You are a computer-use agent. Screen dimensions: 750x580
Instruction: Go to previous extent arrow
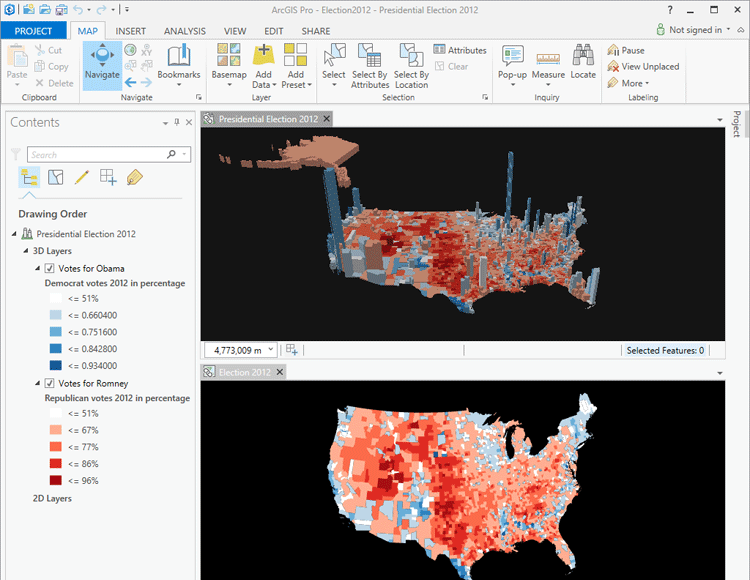pos(131,82)
